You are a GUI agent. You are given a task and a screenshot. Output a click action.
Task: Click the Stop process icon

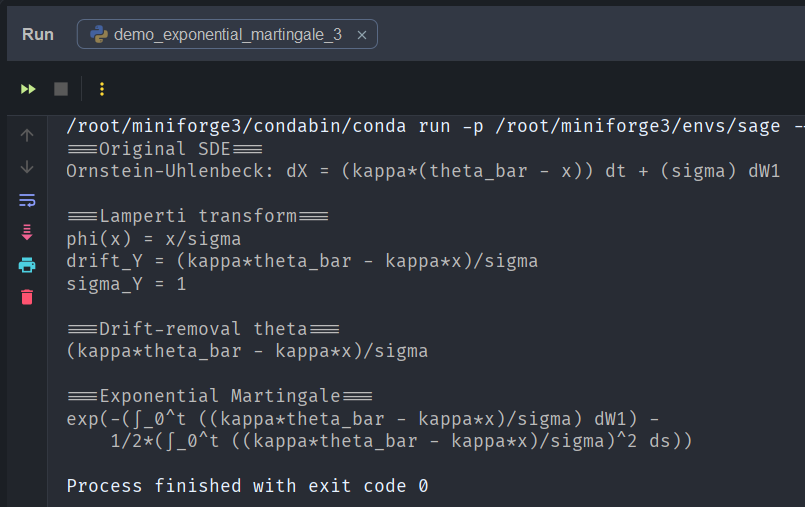pos(61,89)
